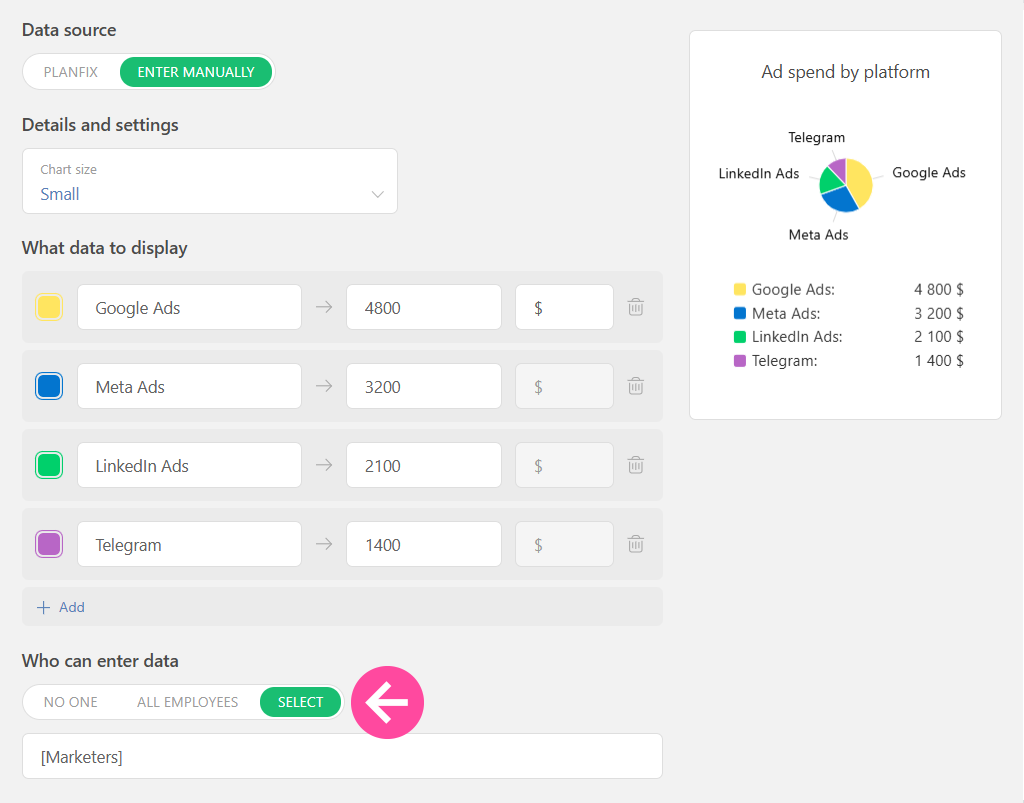Click the LinkedIn Ads currency unit field
Viewport: 1024px width, 803px height.
pyautogui.click(x=564, y=465)
